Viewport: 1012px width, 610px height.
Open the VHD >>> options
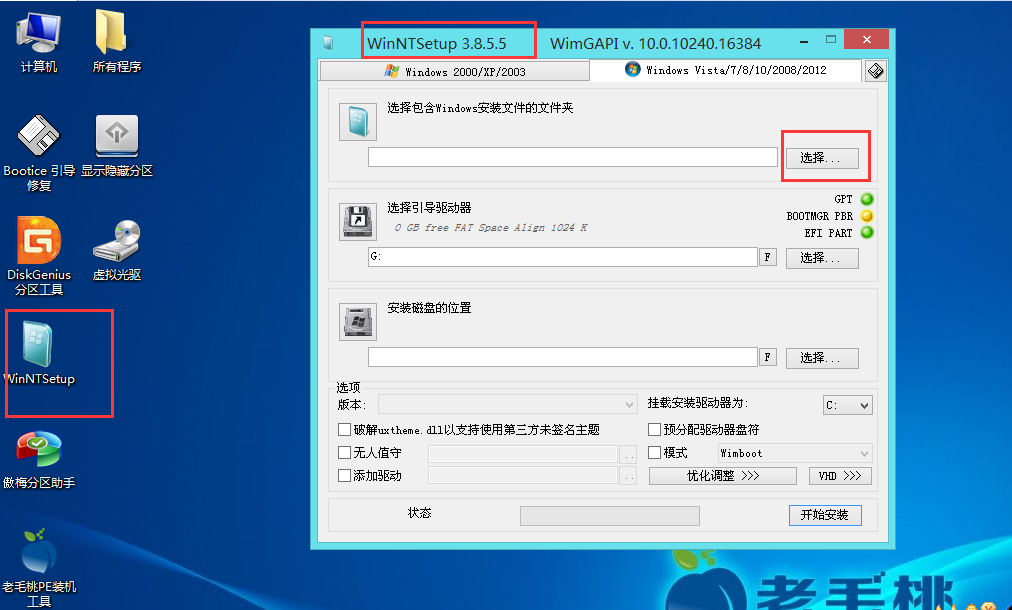pos(840,476)
